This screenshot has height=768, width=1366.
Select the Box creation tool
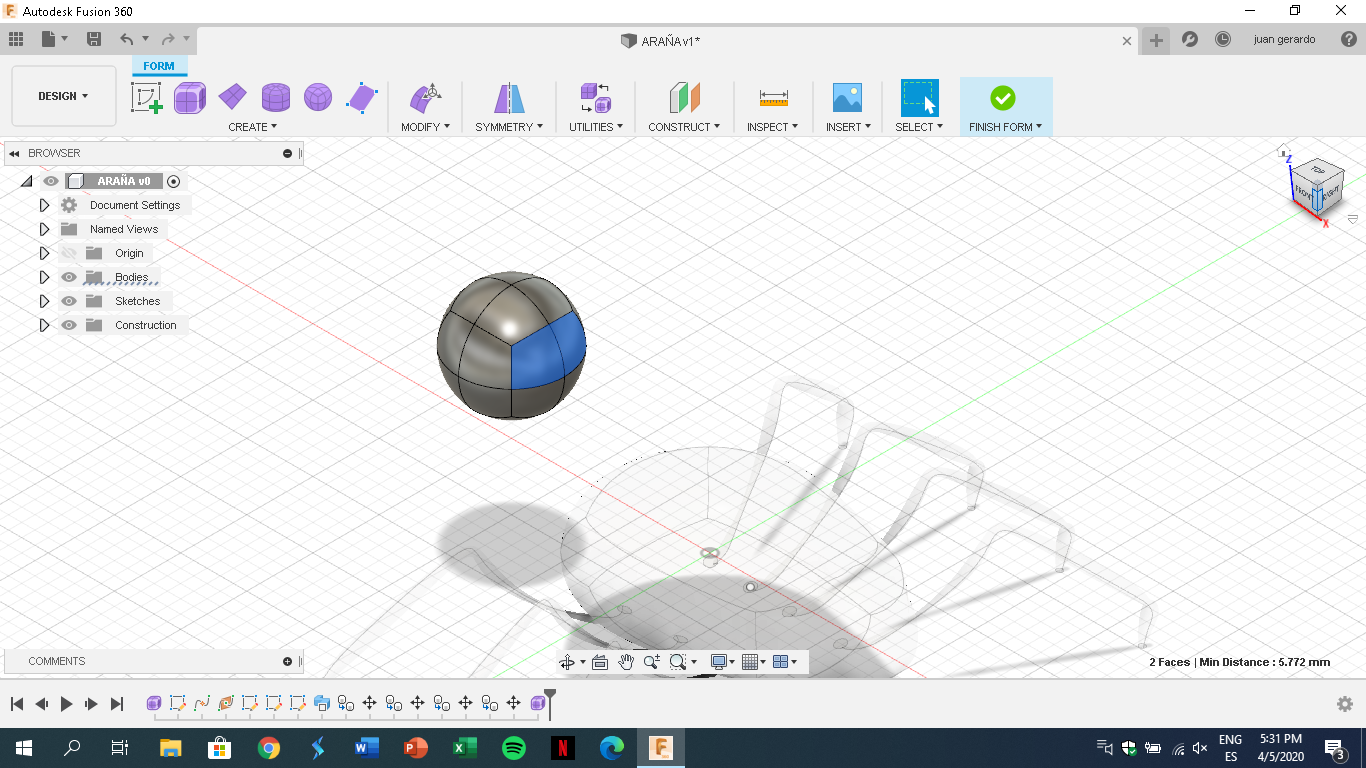(x=190, y=97)
